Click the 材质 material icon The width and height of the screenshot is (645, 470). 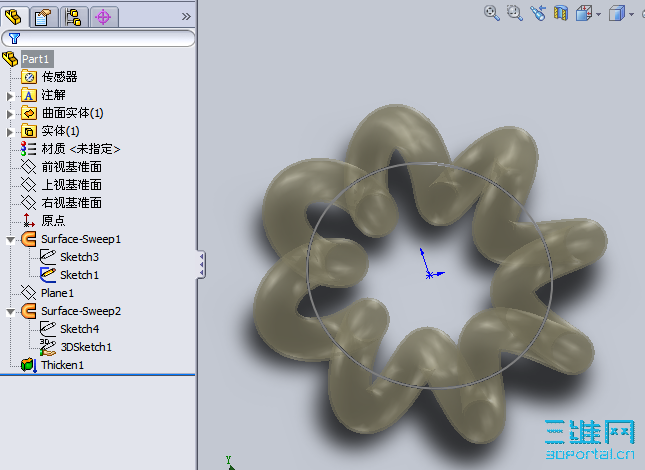[x=28, y=149]
